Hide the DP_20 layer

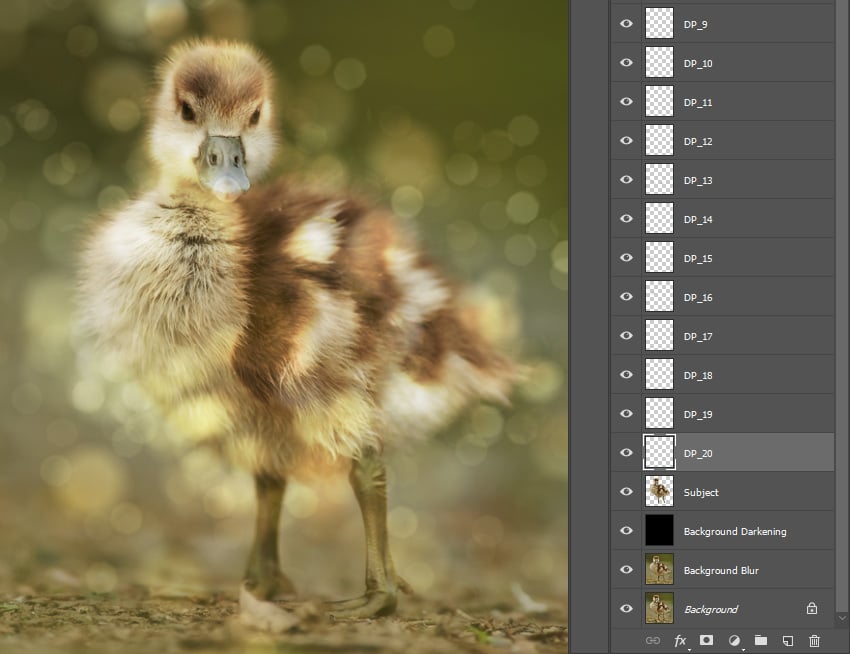coord(626,453)
